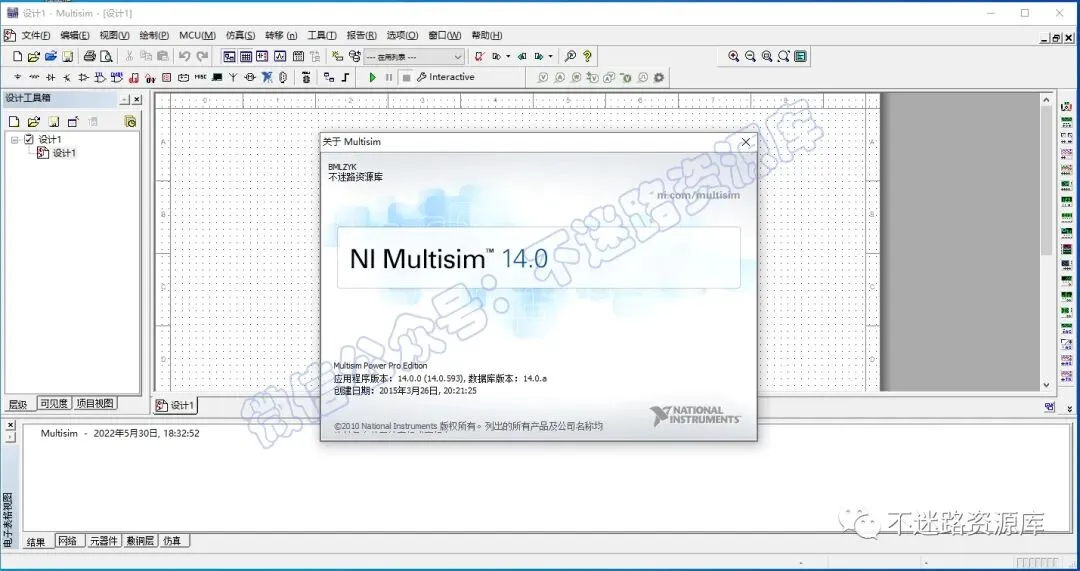The image size is (1080, 571).
Task: Click the Print Preview icon
Action: [x=106, y=56]
